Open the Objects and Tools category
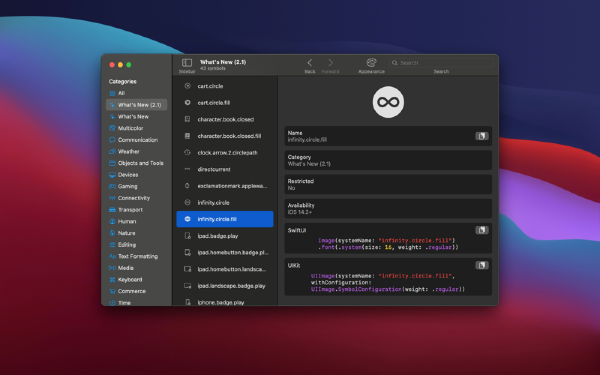Image resolution: width=600 pixels, height=375 pixels. coord(136,163)
